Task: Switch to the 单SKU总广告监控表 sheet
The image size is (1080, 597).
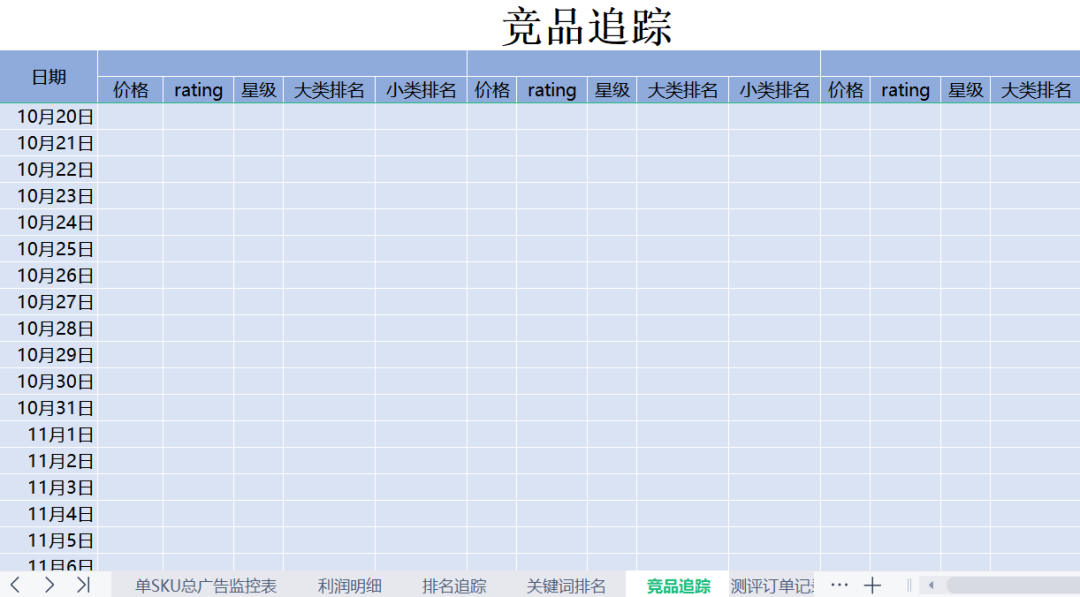Action: (x=204, y=586)
